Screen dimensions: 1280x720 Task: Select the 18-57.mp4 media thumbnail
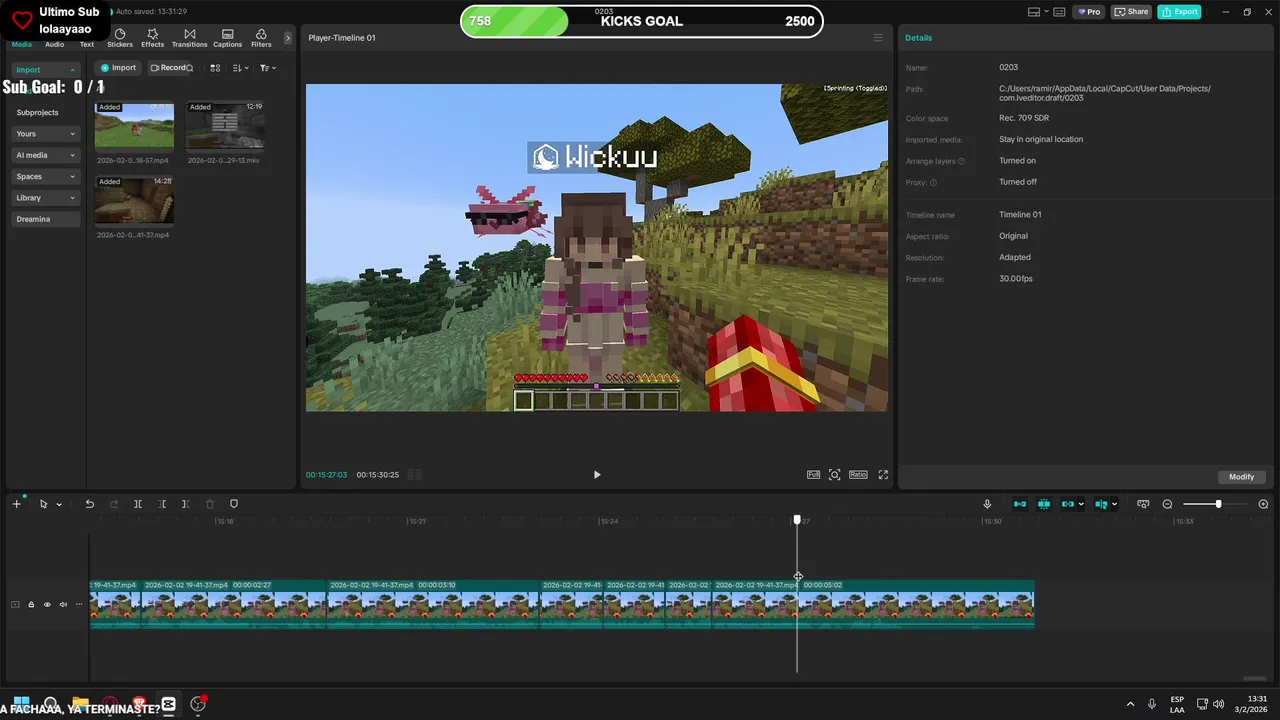(x=134, y=125)
